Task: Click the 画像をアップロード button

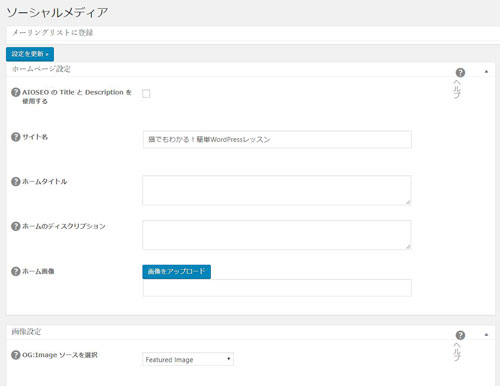Action: tap(177, 272)
